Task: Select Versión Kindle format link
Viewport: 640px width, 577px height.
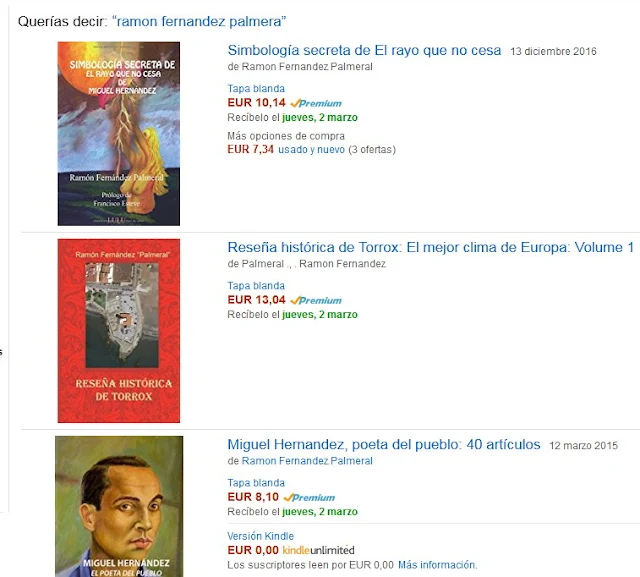Action: click(260, 536)
